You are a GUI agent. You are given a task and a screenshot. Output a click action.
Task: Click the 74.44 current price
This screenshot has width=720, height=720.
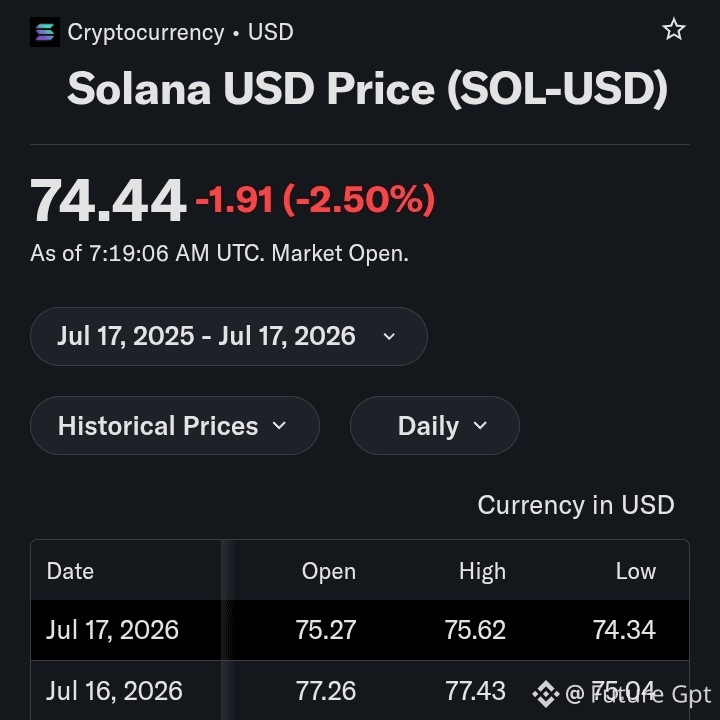108,201
